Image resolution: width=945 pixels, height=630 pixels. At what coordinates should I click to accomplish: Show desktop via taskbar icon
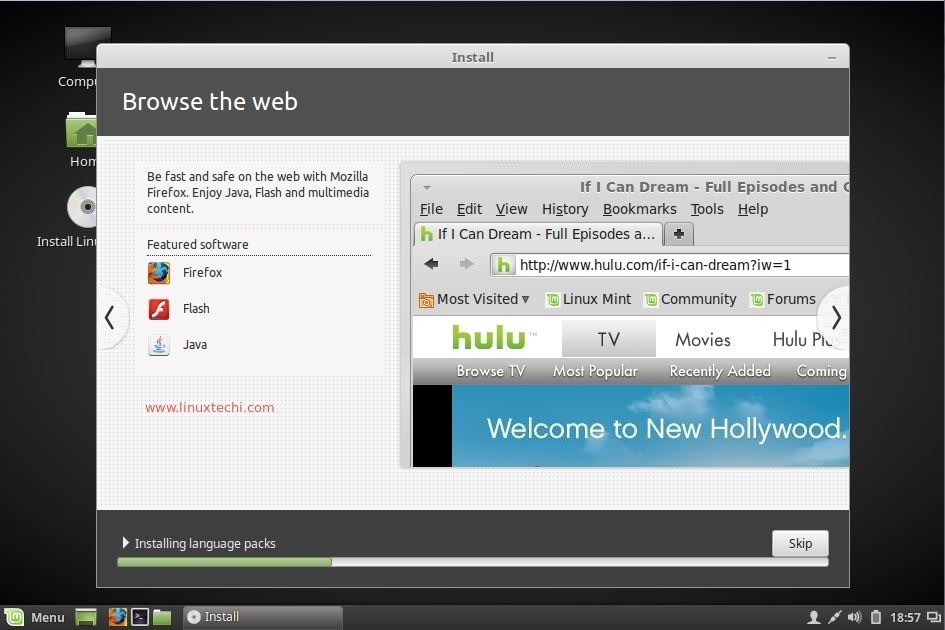86,617
